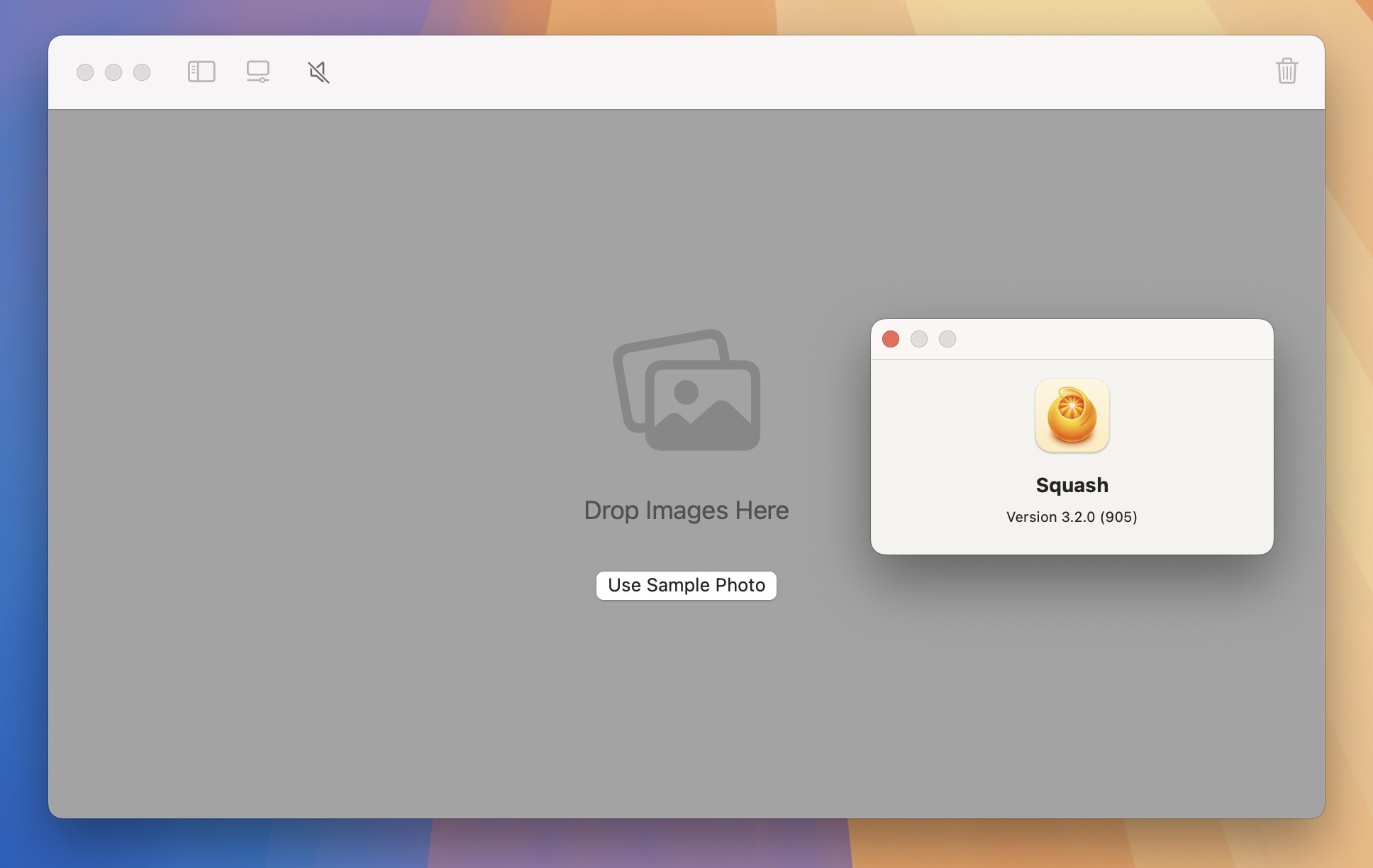Mute audio using speaker icon
The image size is (1373, 868).
point(318,71)
